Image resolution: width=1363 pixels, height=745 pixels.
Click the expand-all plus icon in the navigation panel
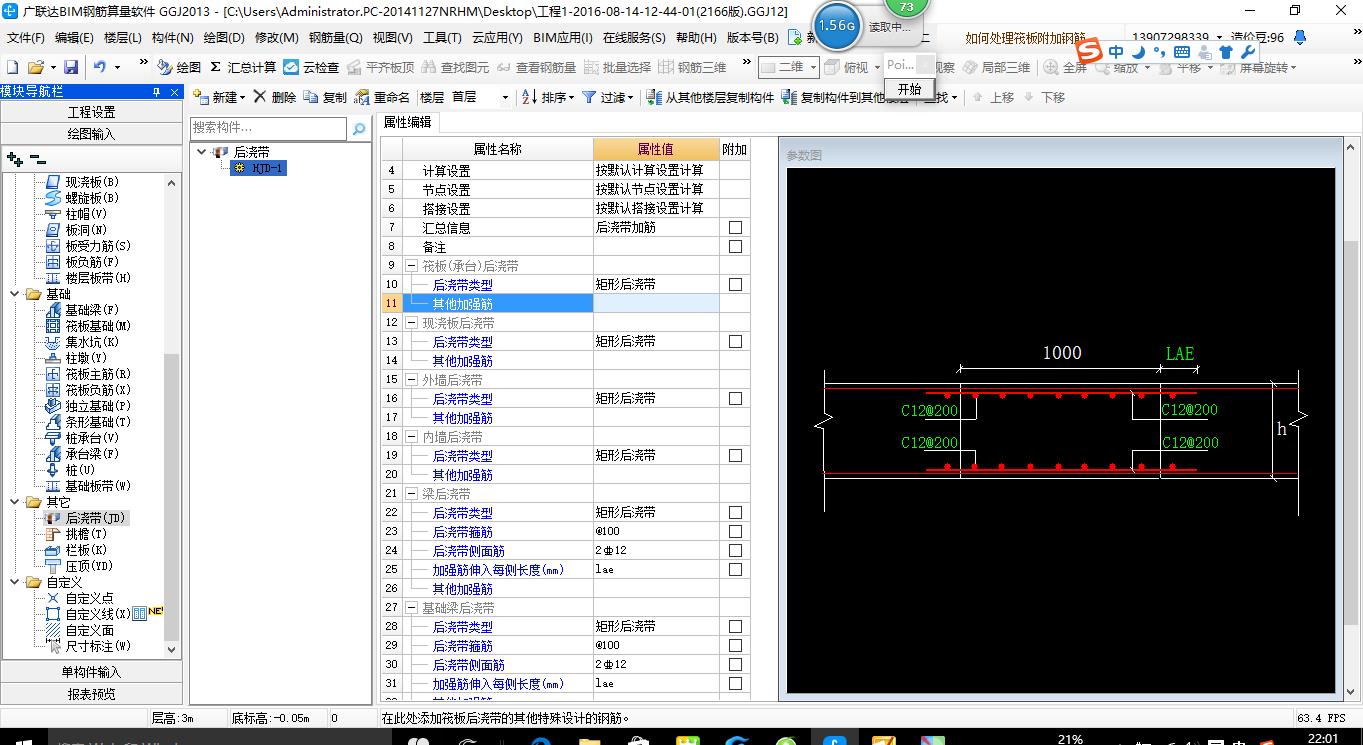(x=14, y=159)
